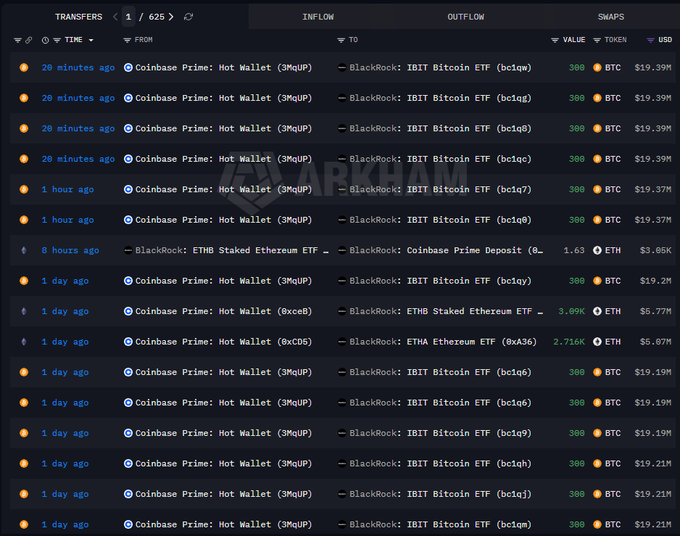Click Ethereum chain icon in 0xCD5 row
This screenshot has width=680, height=536.
pos(24,342)
